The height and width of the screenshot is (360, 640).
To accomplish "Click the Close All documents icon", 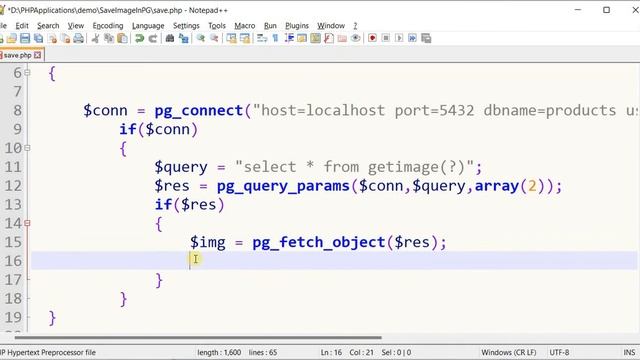I will click(65, 38).
